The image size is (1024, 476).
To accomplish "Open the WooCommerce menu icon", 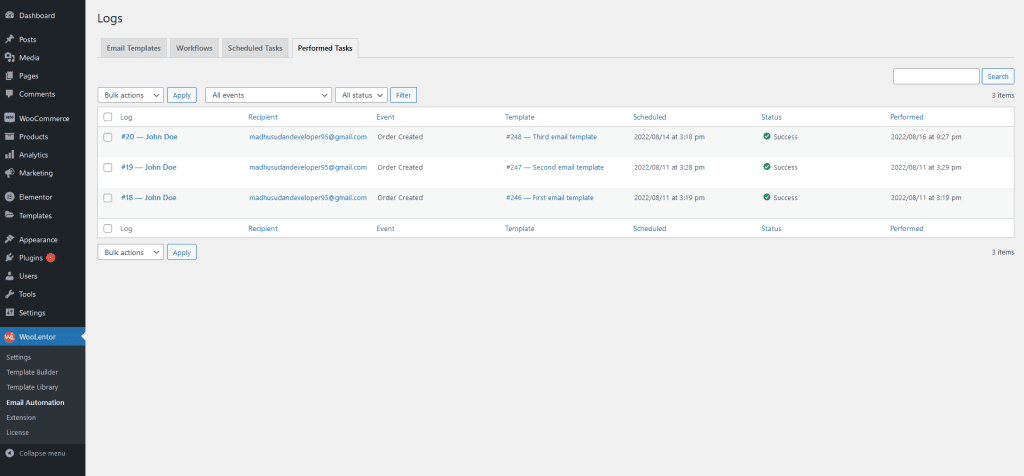I will [x=9, y=118].
